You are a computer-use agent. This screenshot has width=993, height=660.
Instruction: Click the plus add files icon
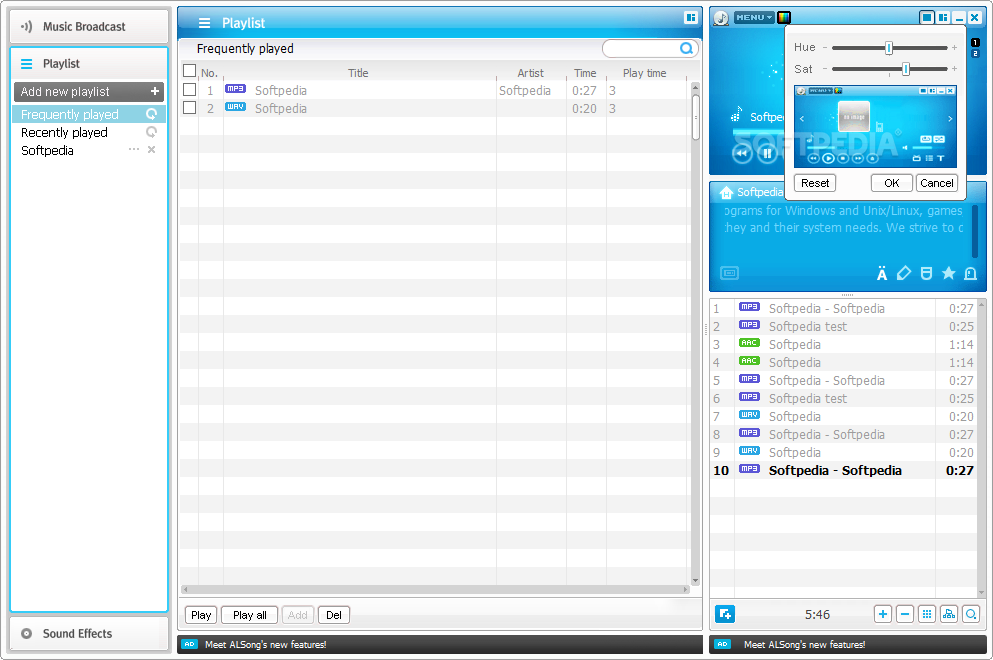[x=883, y=614]
